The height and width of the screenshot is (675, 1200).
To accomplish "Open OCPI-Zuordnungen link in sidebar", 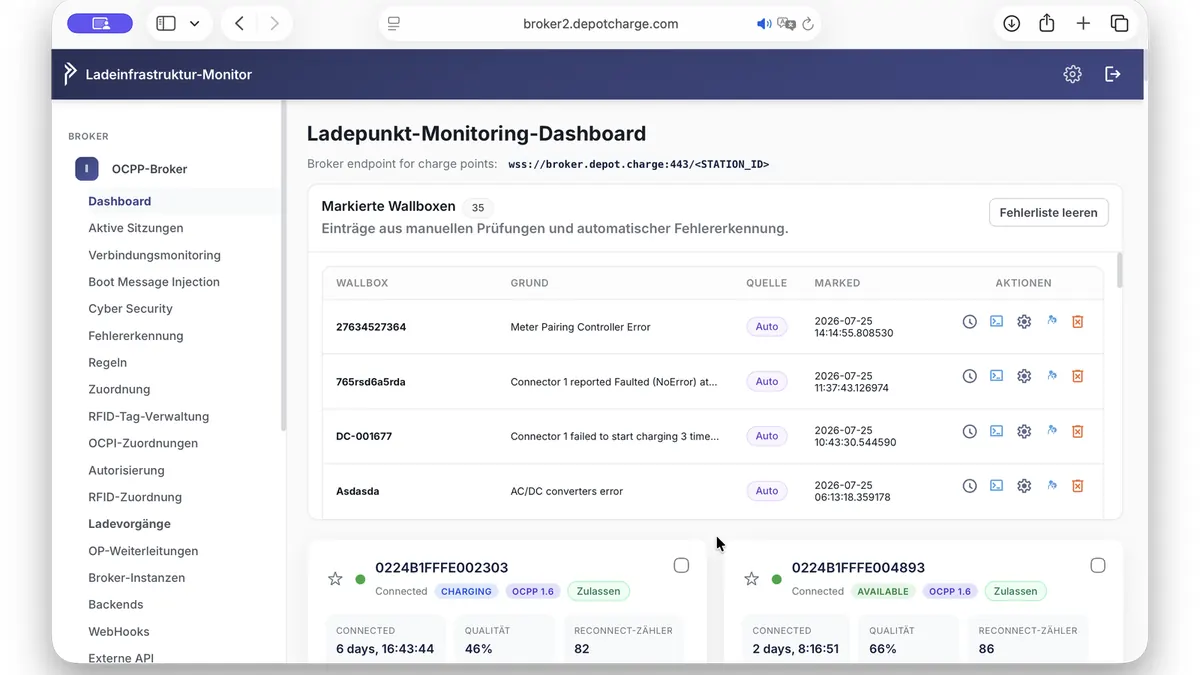I will [143, 443].
